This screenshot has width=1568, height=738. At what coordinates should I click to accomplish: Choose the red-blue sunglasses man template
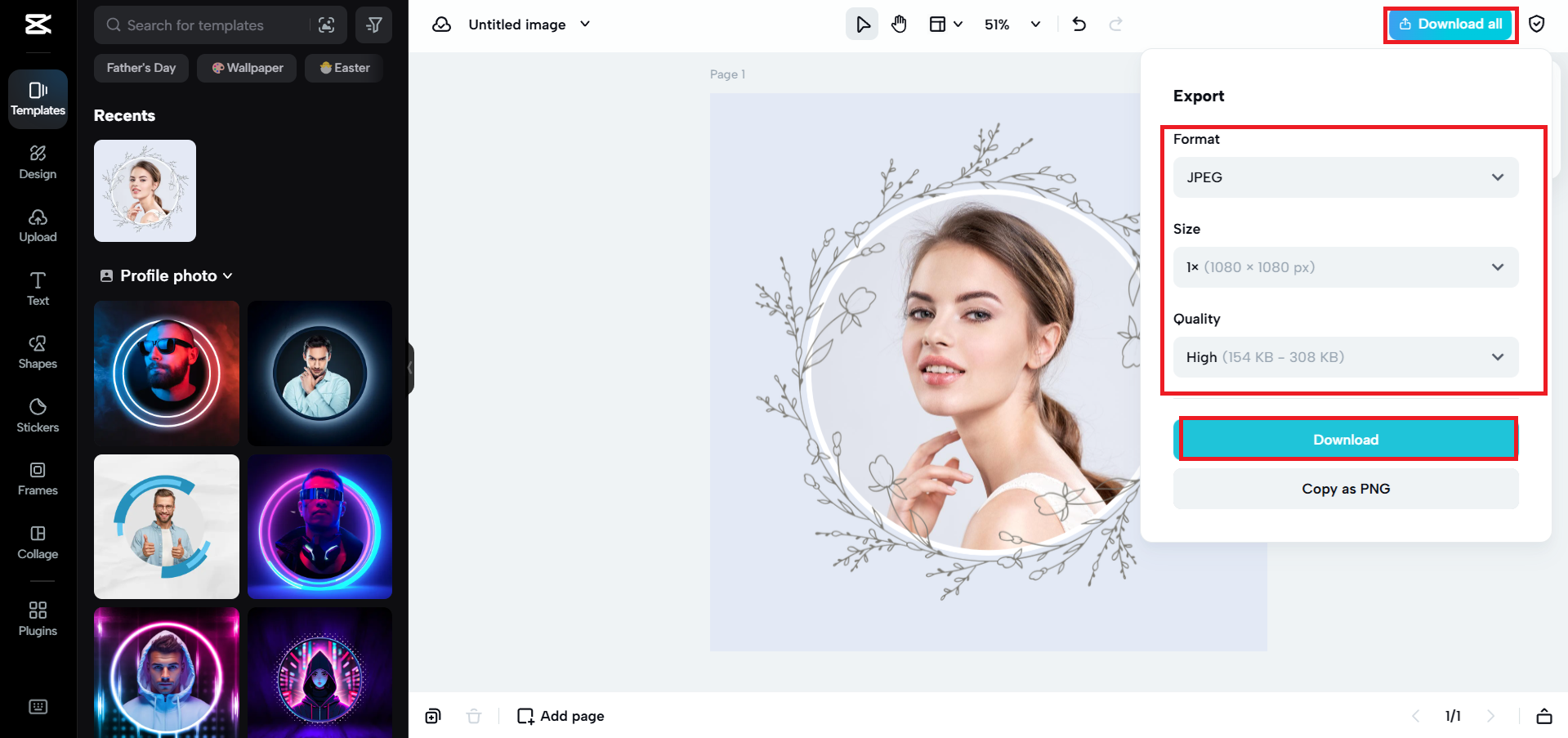click(167, 373)
